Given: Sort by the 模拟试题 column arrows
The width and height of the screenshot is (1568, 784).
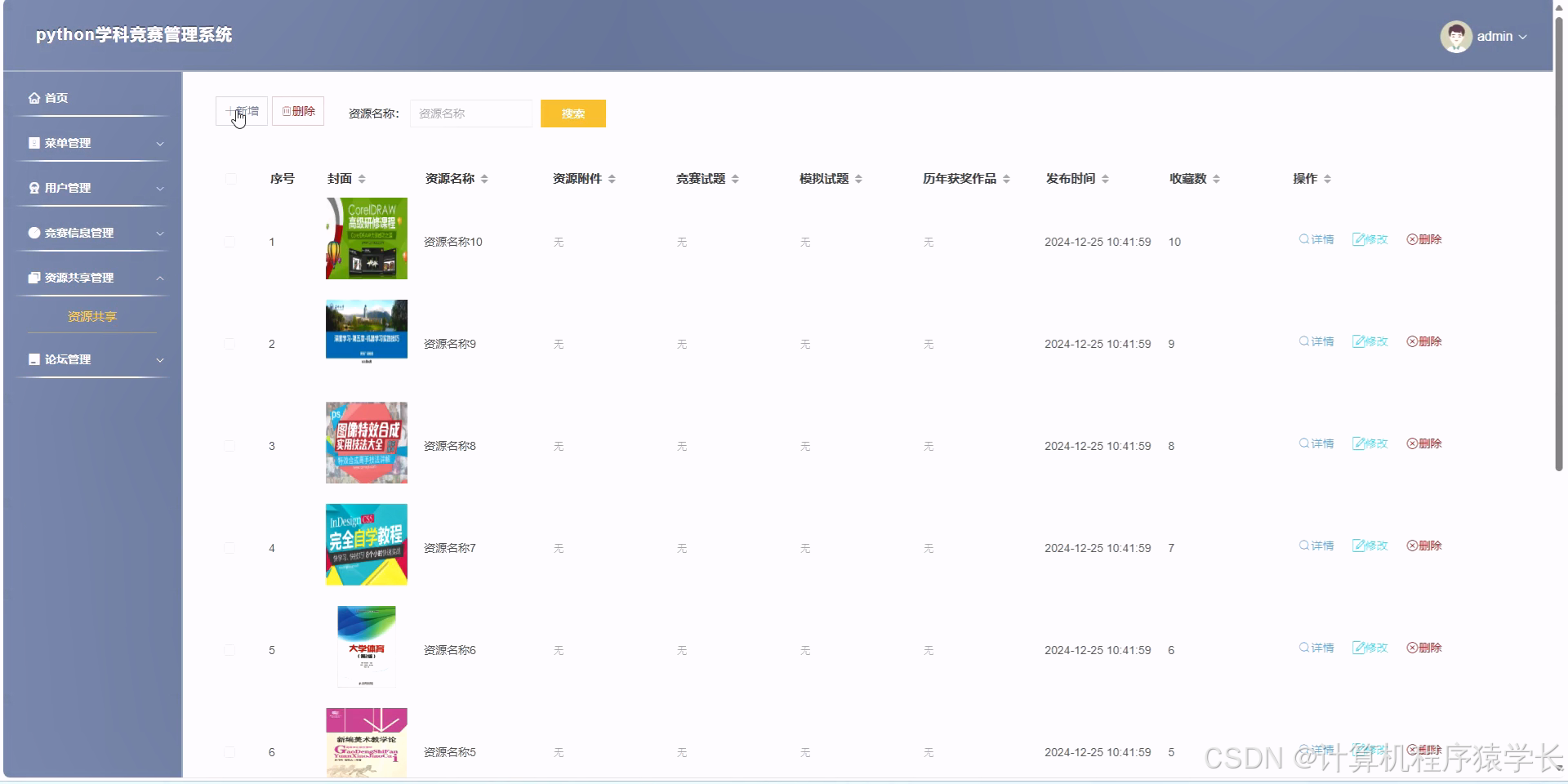Looking at the screenshot, I should [858, 179].
